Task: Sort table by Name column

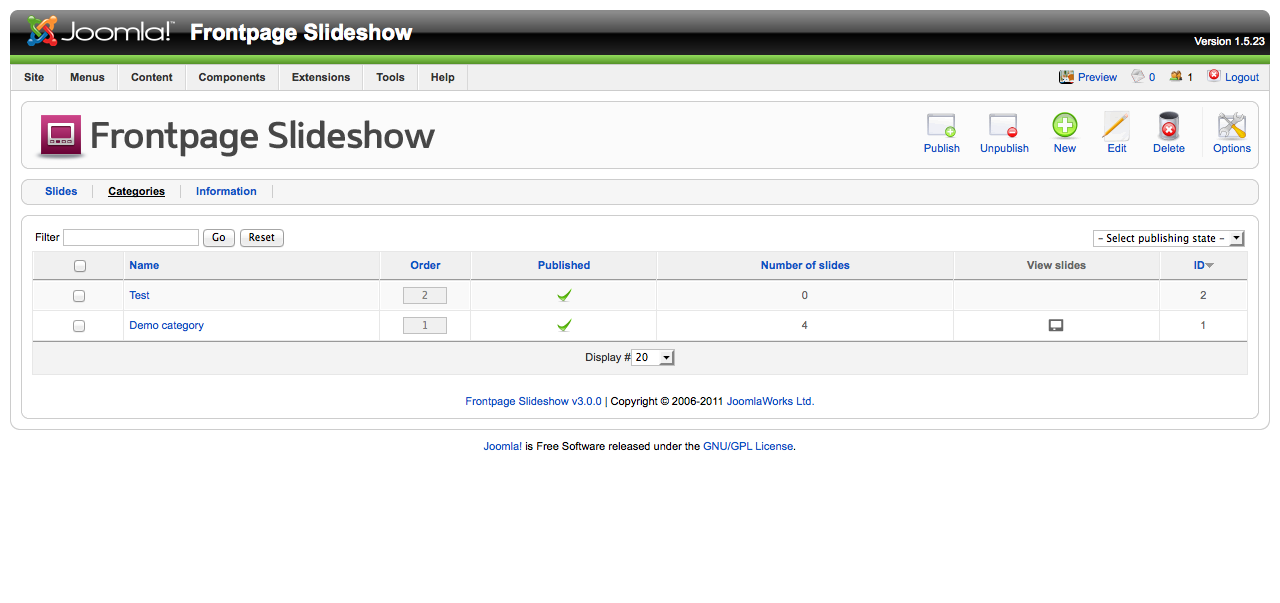Action: click(x=144, y=265)
